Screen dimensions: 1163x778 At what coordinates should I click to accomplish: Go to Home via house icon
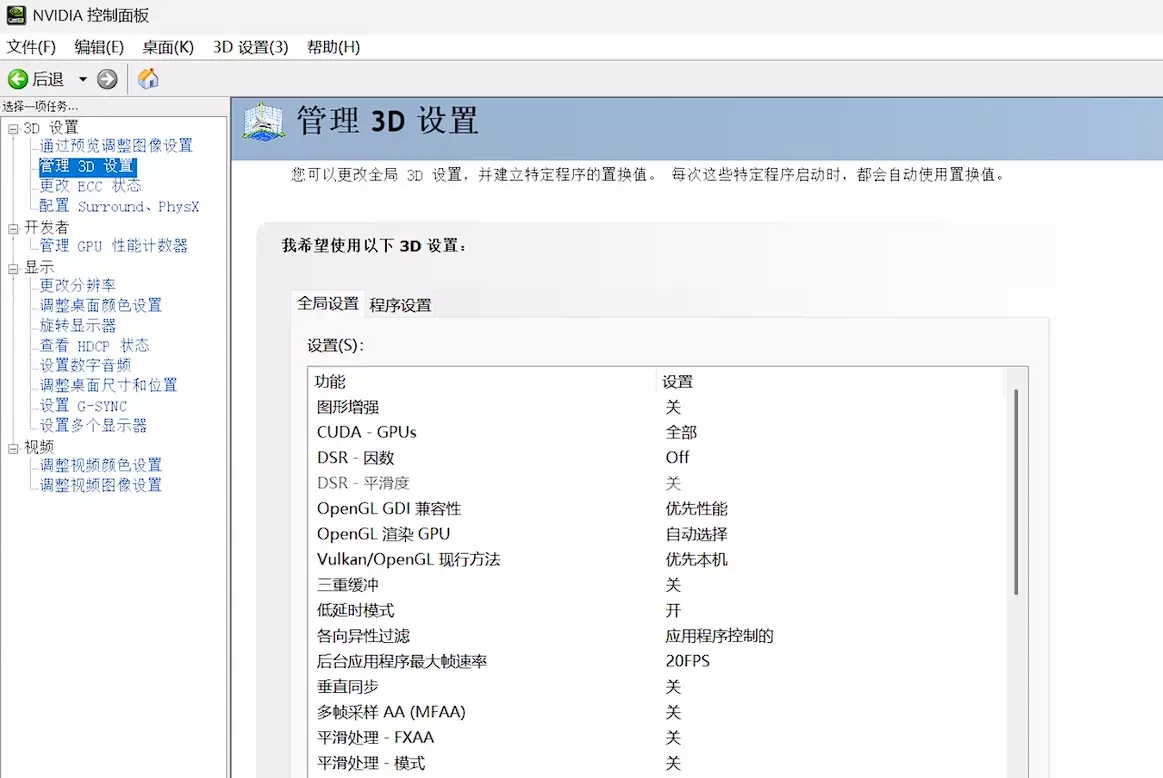[x=148, y=79]
